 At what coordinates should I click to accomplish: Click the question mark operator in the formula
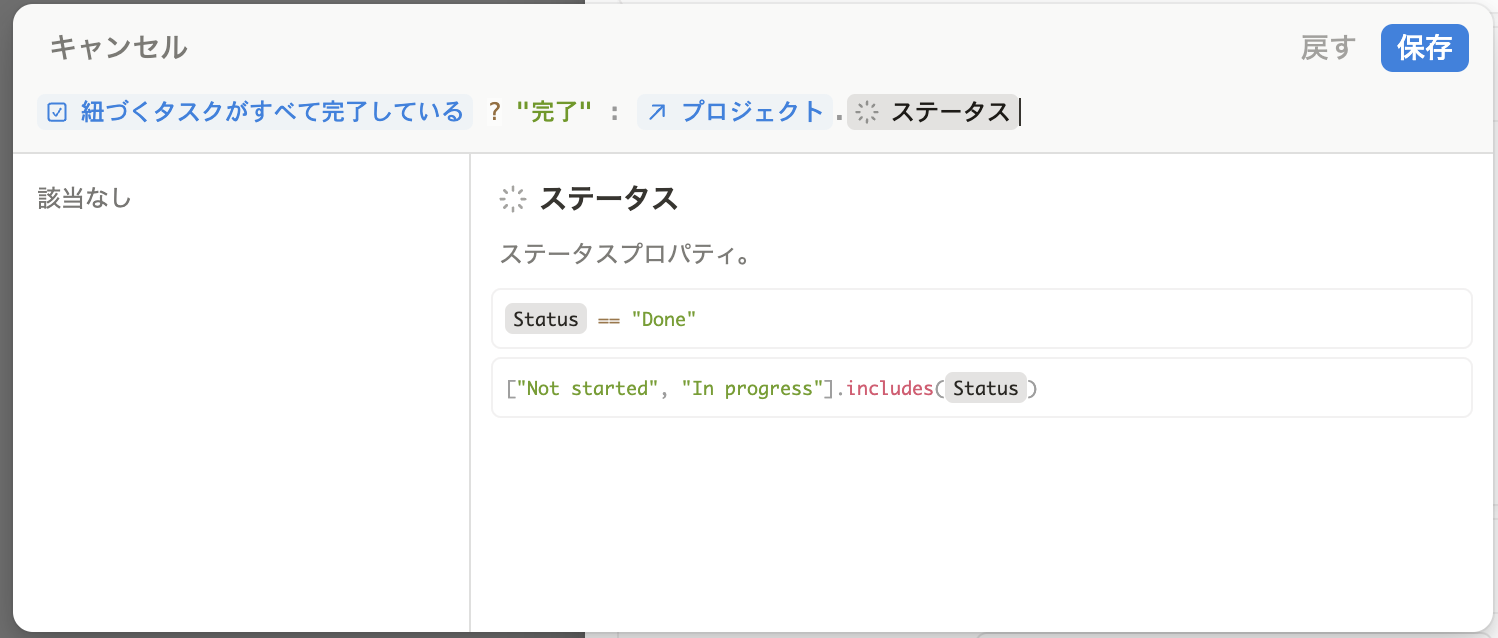click(x=494, y=112)
